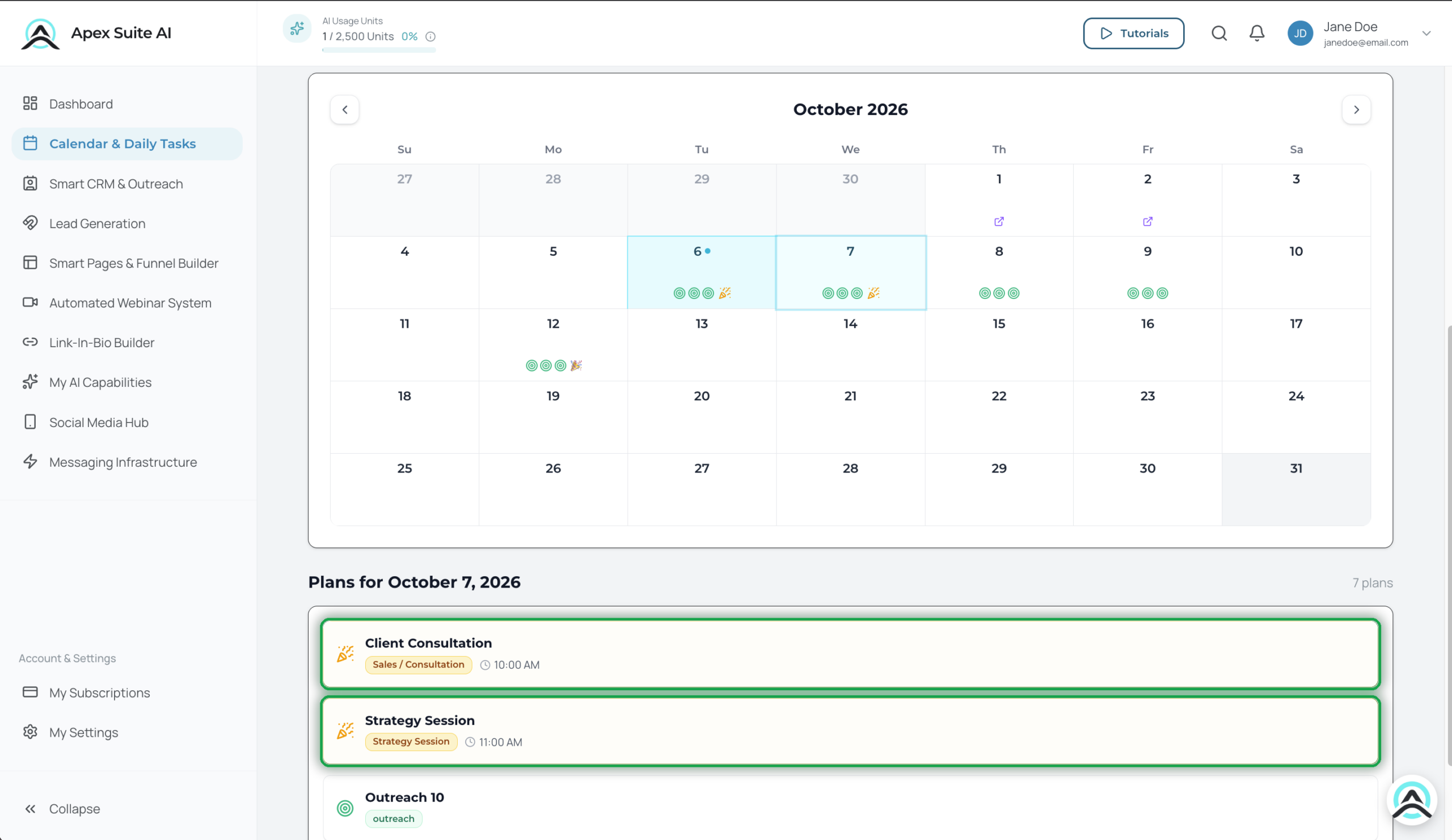This screenshot has width=1452, height=840.
Task: Go to next month
Action: click(1356, 109)
